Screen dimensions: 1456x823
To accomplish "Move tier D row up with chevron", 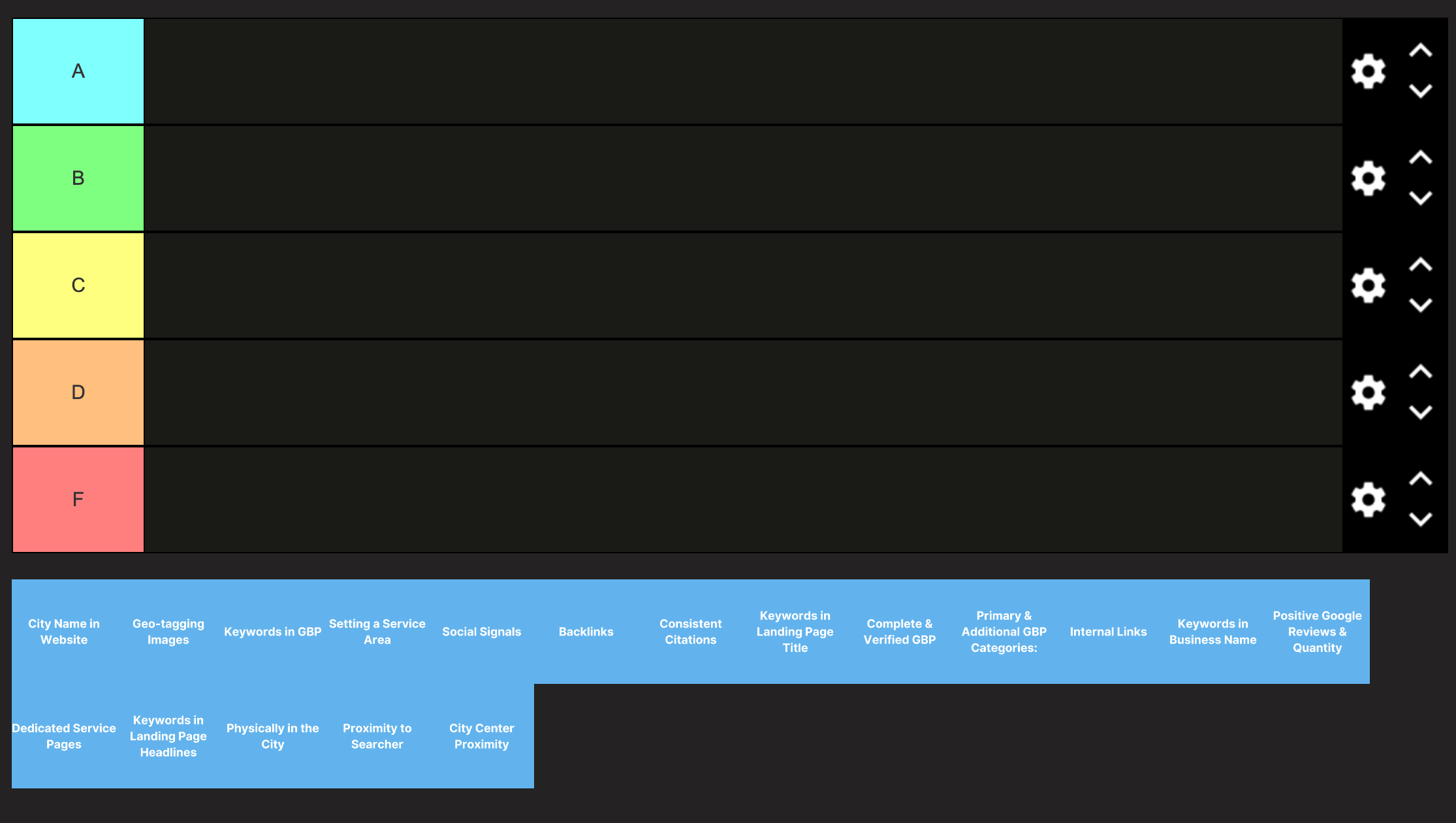I will pos(1420,372).
